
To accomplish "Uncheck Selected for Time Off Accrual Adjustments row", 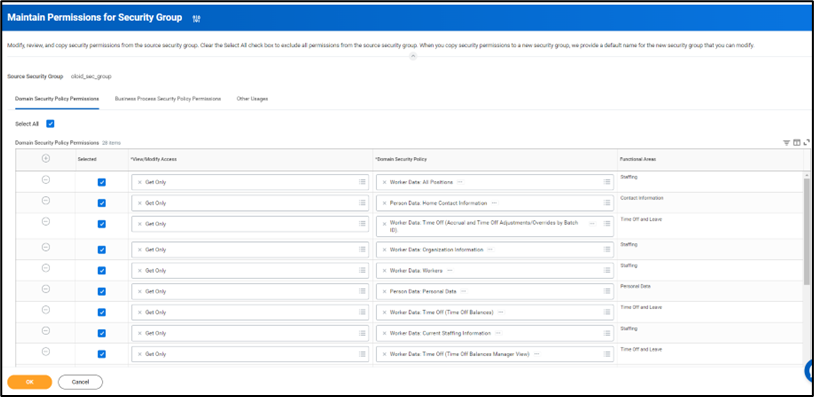I will 102,224.
